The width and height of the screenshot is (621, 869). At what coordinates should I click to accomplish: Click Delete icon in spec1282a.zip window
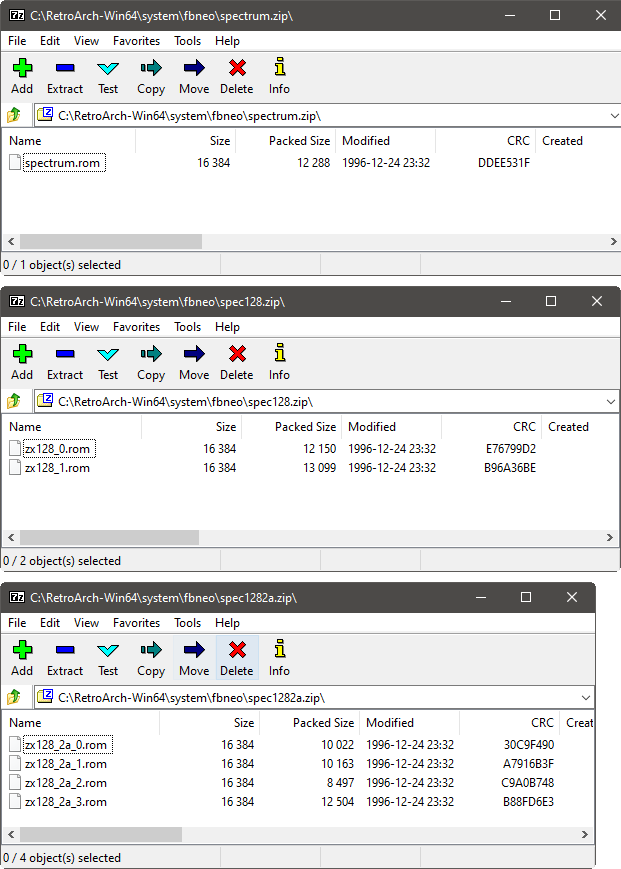(237, 650)
